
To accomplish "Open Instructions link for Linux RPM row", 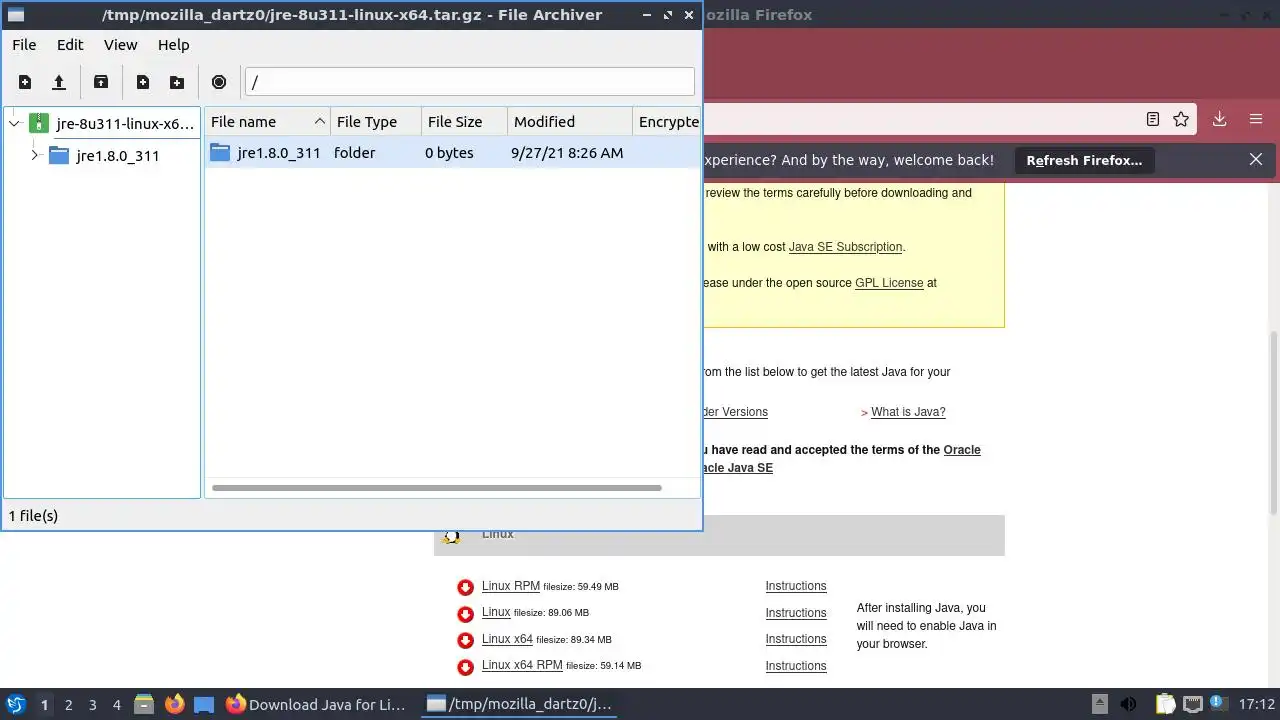I will pyautogui.click(x=796, y=586).
